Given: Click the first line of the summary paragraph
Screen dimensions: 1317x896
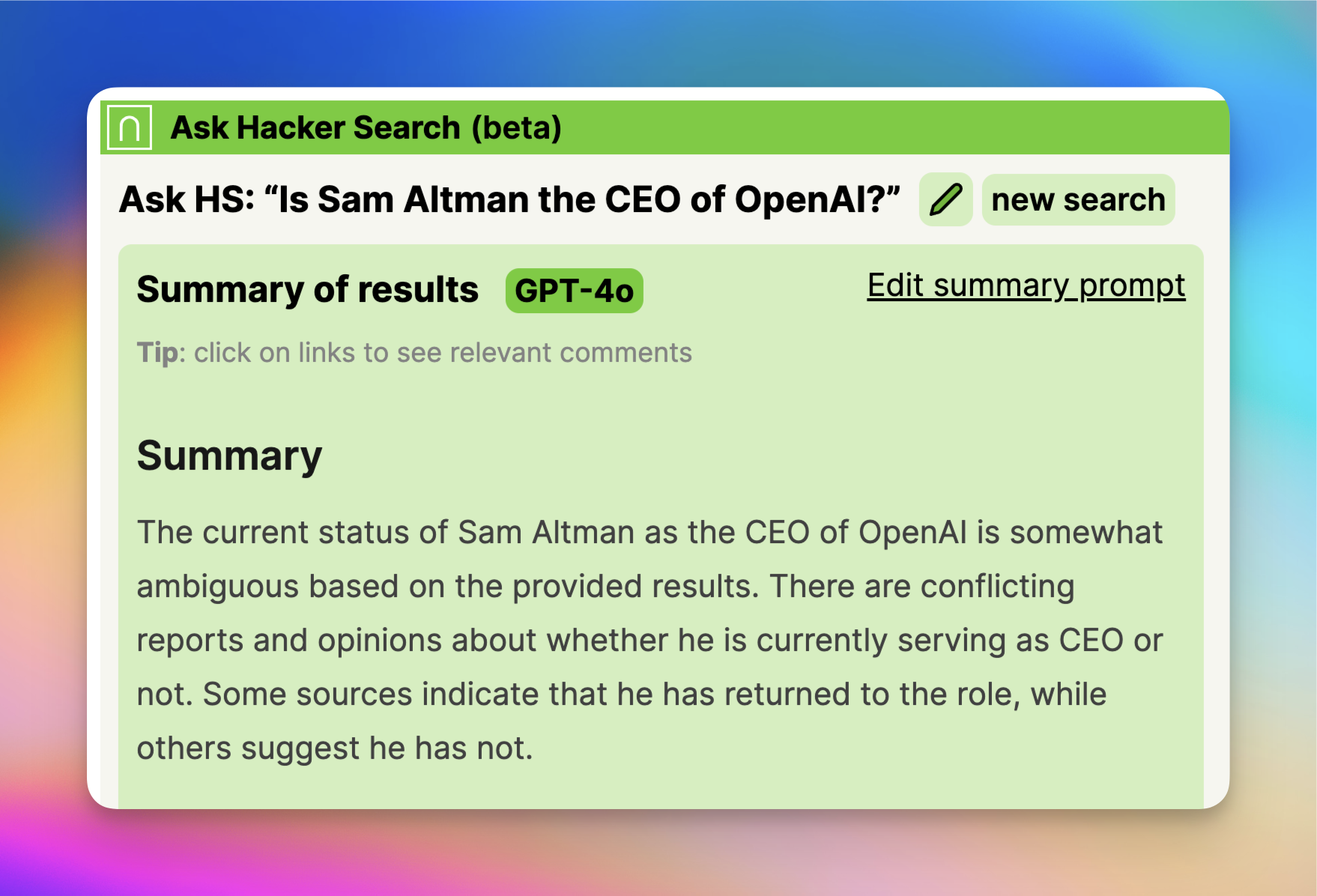Looking at the screenshot, I should 649,533.
